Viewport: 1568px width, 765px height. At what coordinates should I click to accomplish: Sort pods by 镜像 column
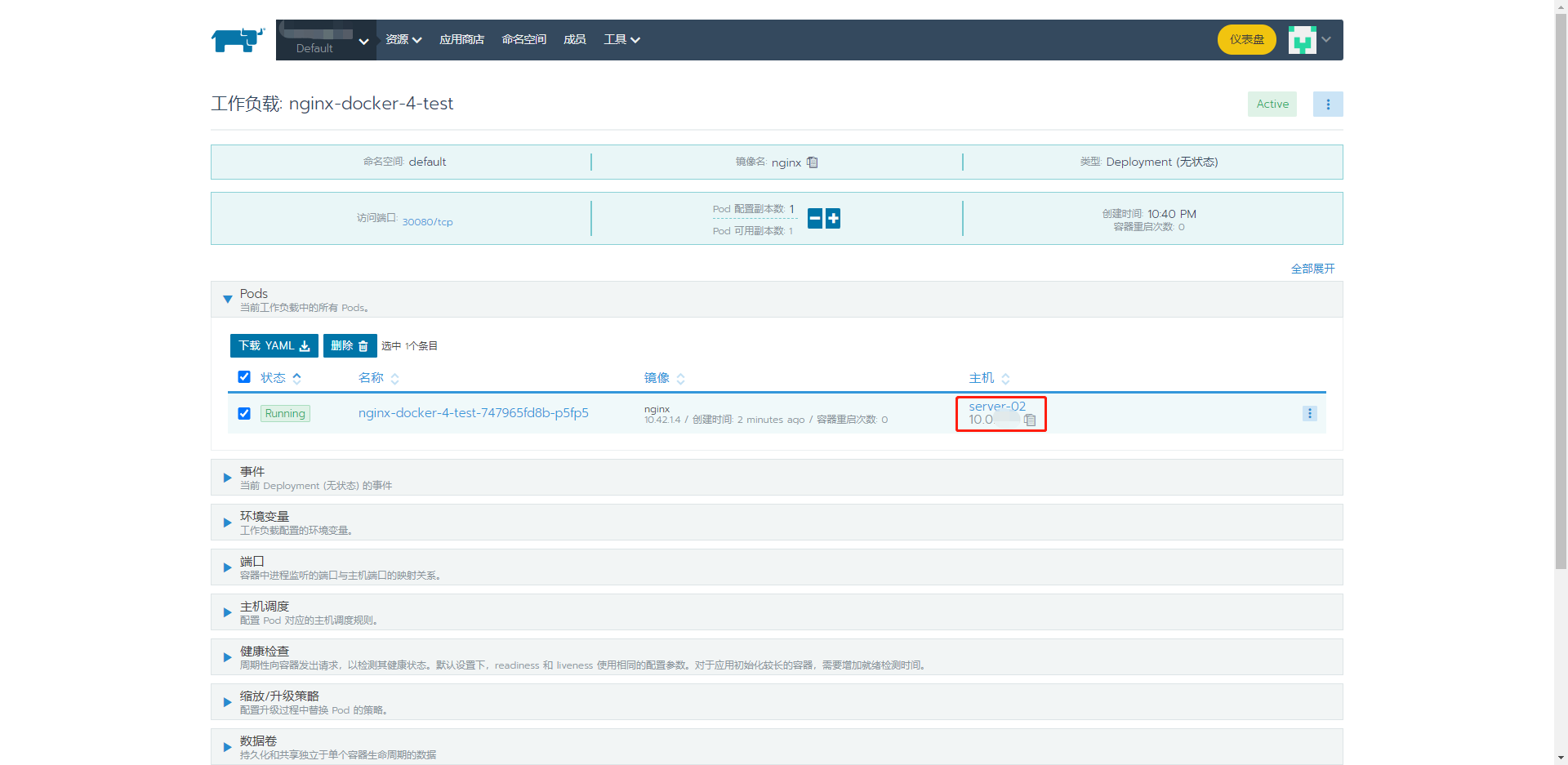(665, 378)
